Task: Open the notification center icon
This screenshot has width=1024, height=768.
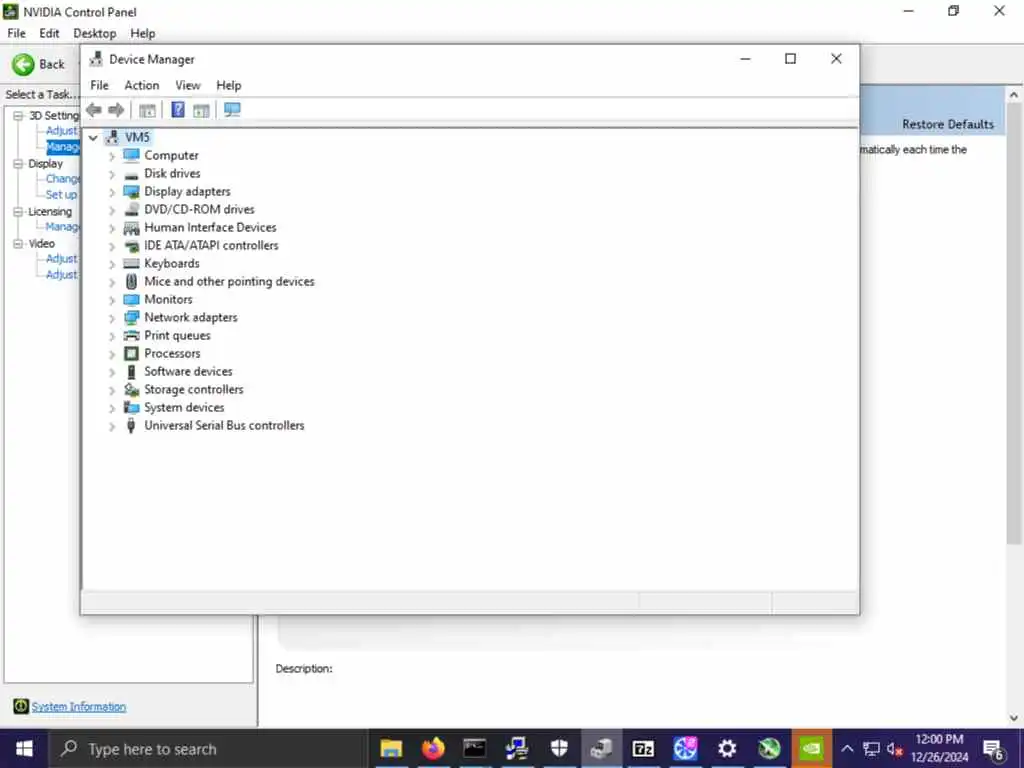Action: click(x=993, y=749)
